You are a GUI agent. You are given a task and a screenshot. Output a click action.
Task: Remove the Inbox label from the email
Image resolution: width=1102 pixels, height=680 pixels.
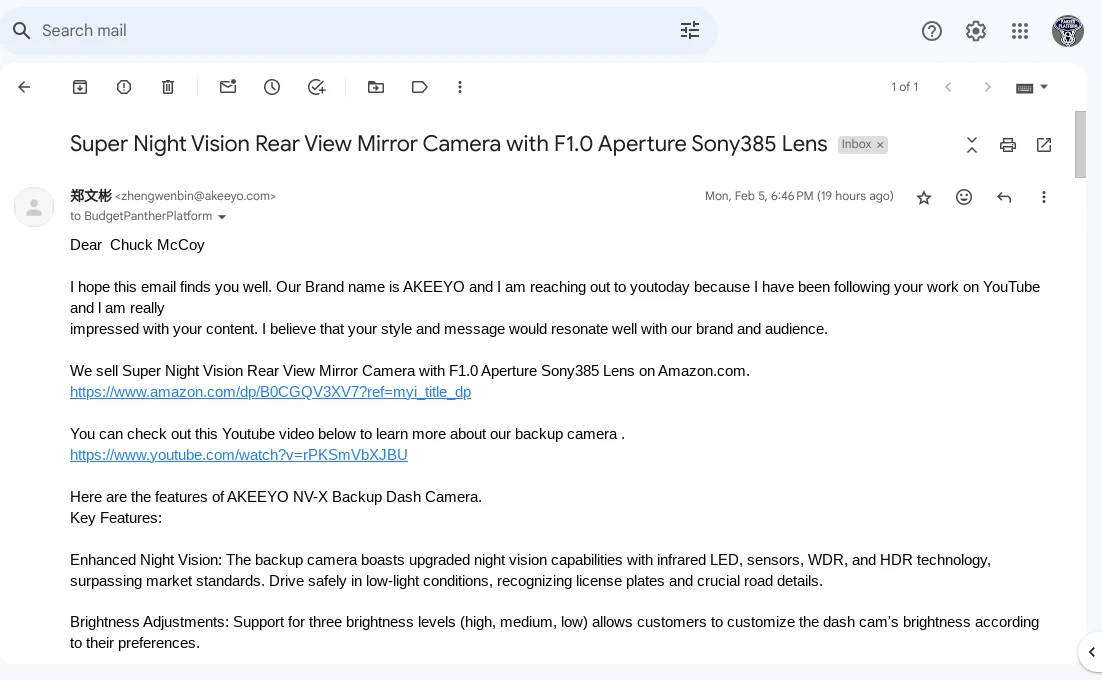coord(880,145)
